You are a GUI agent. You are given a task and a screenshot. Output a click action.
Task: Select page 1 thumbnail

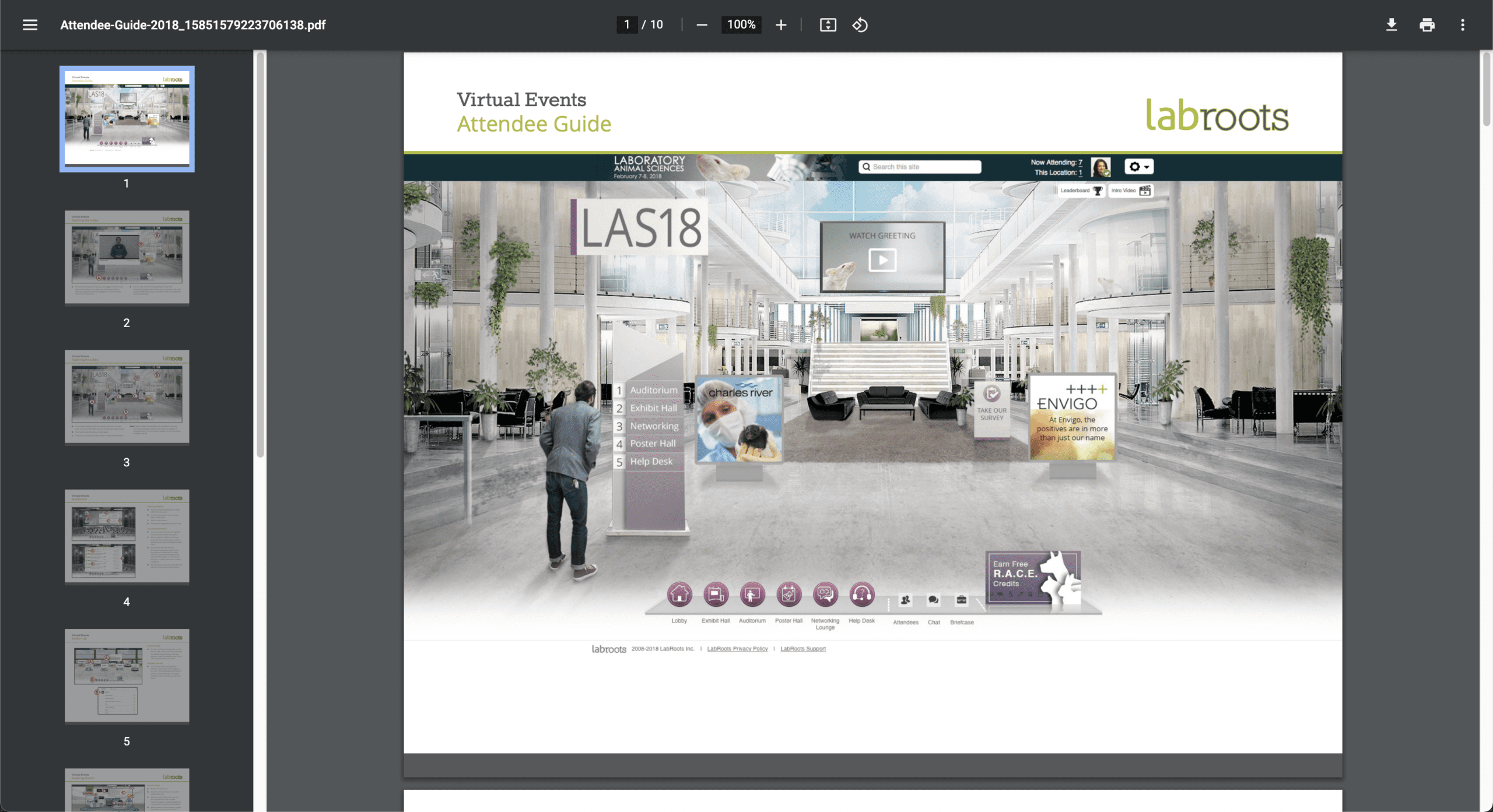click(127, 119)
